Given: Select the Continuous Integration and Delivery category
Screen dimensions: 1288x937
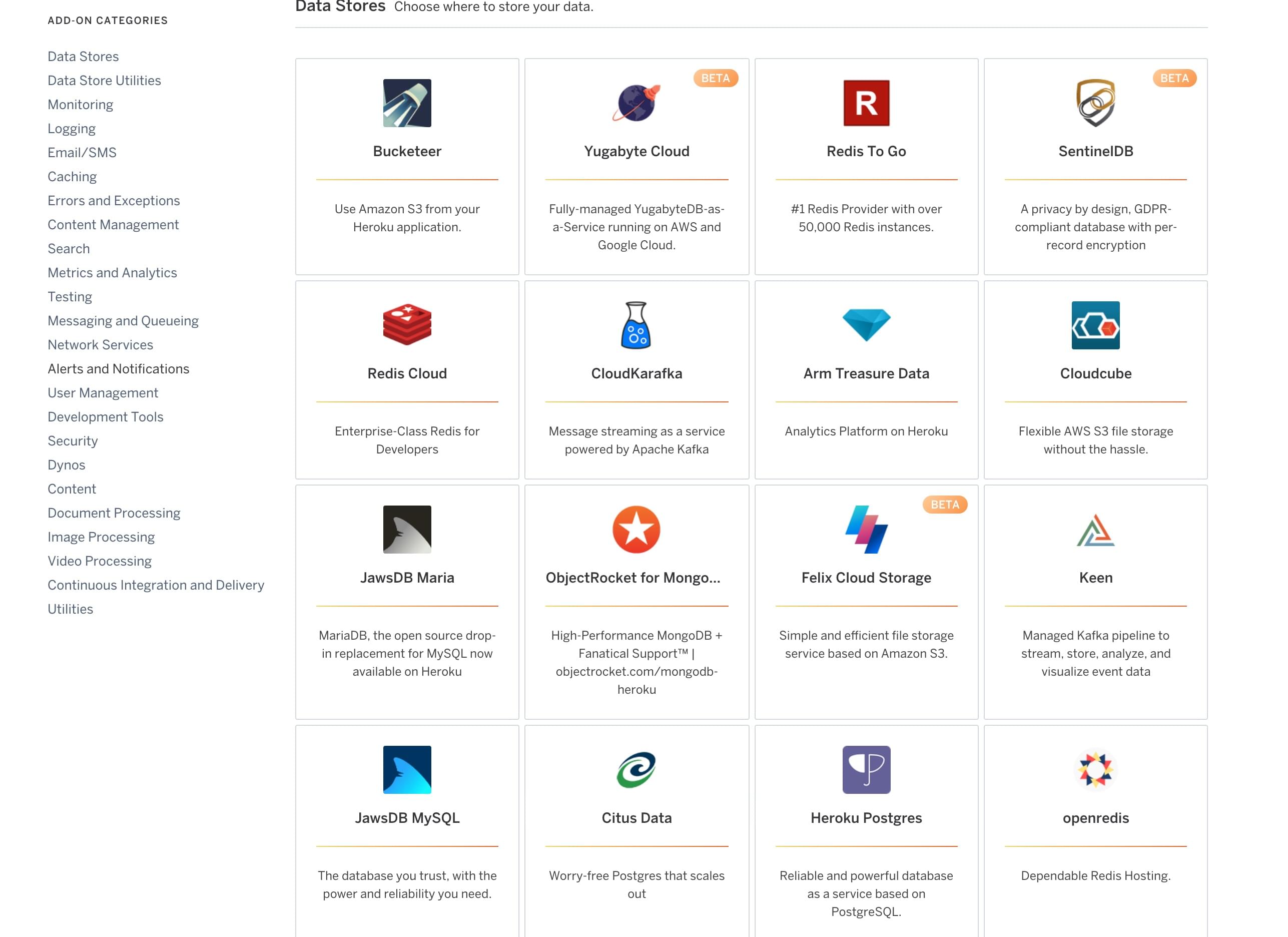Looking at the screenshot, I should click(156, 585).
